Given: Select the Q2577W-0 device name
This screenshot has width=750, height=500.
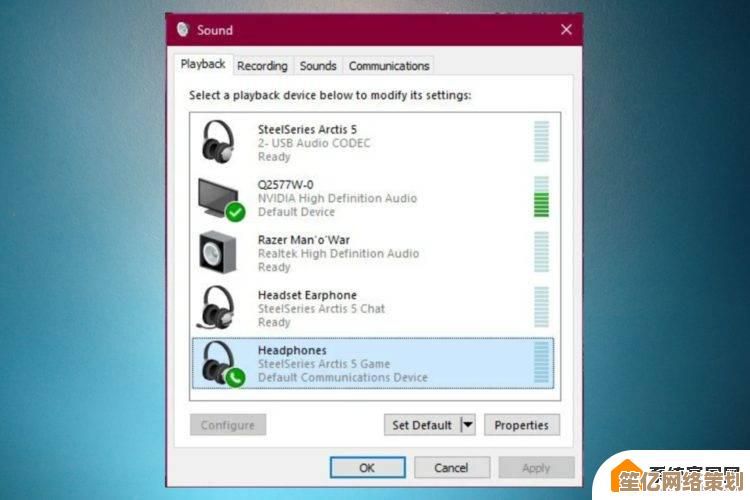Looking at the screenshot, I should 286,185.
